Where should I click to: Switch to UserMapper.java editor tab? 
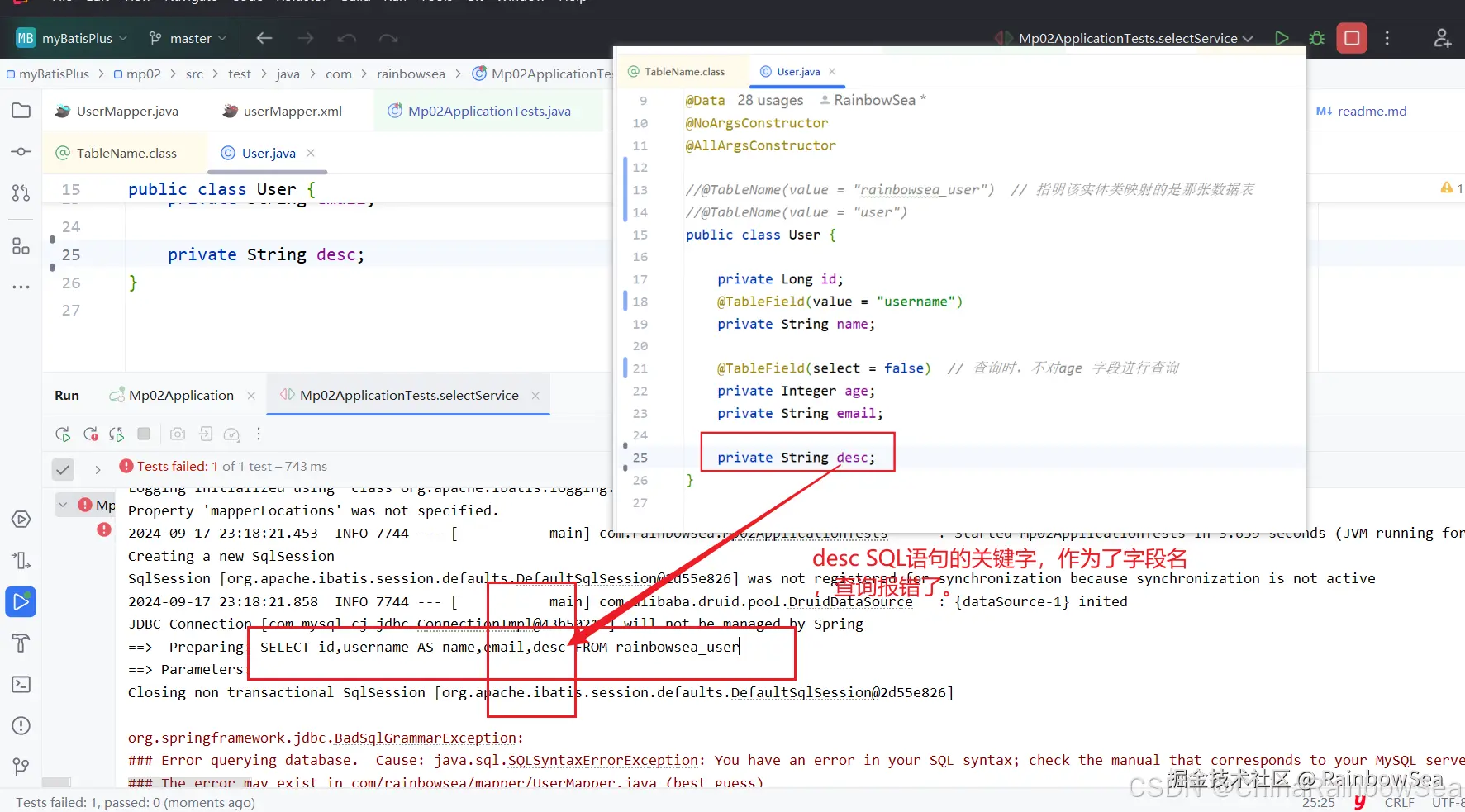(117, 111)
